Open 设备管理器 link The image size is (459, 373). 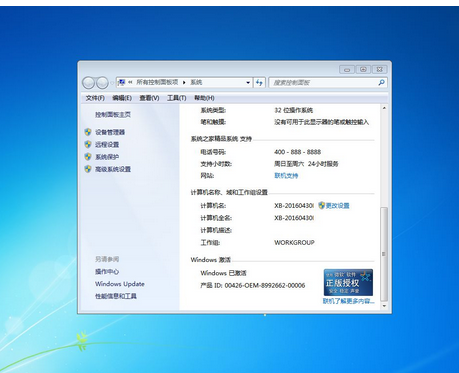(x=110, y=132)
